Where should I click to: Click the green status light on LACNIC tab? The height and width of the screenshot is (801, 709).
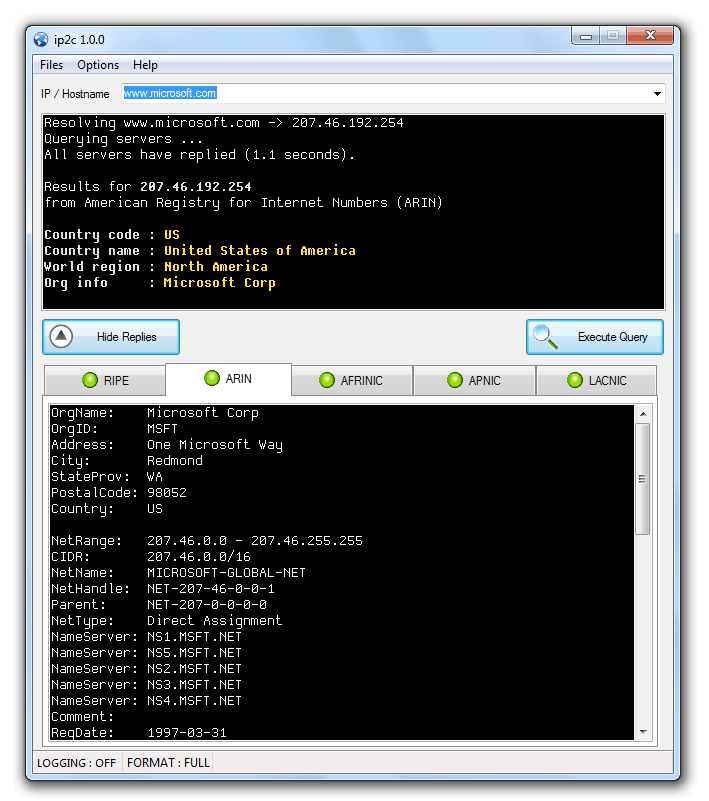[x=574, y=380]
